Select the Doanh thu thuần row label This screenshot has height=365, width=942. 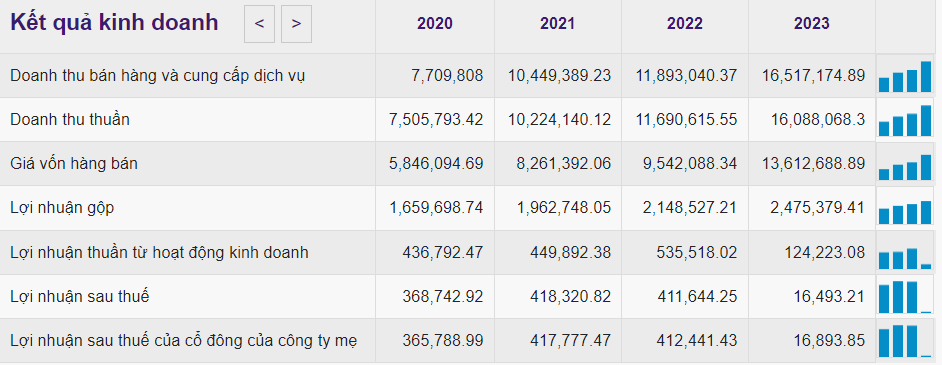[x=70, y=119]
